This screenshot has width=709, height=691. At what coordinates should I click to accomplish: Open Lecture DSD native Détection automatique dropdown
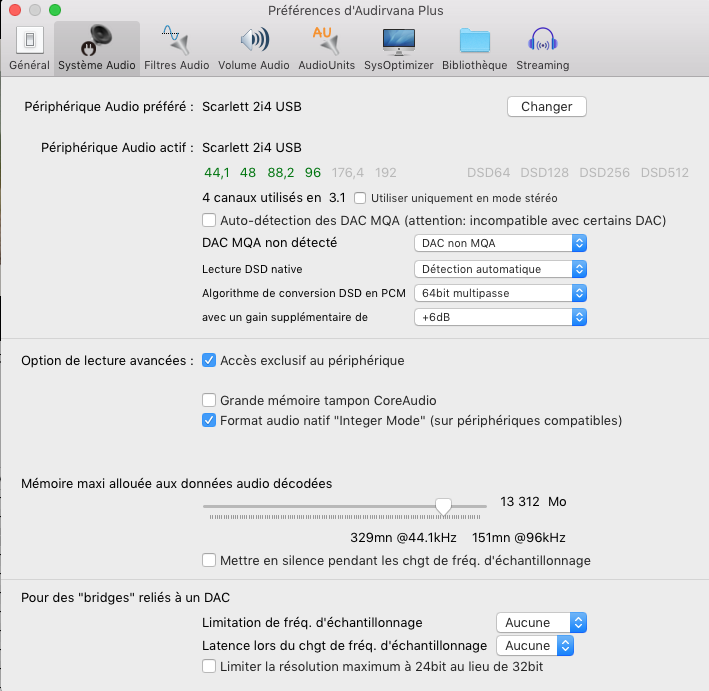(x=501, y=269)
